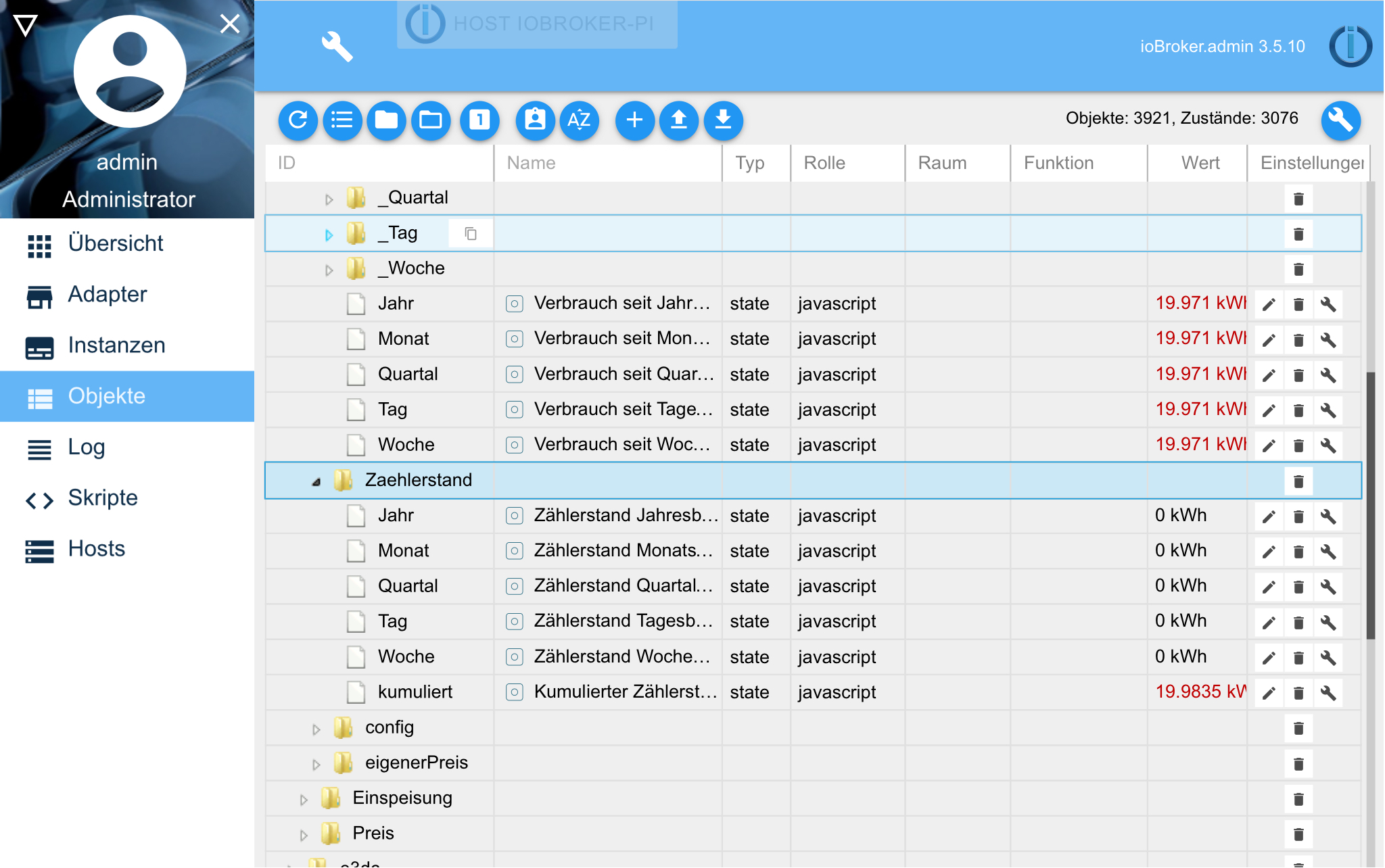Open custom settings of Zählerstand Woche row

[1328, 657]
